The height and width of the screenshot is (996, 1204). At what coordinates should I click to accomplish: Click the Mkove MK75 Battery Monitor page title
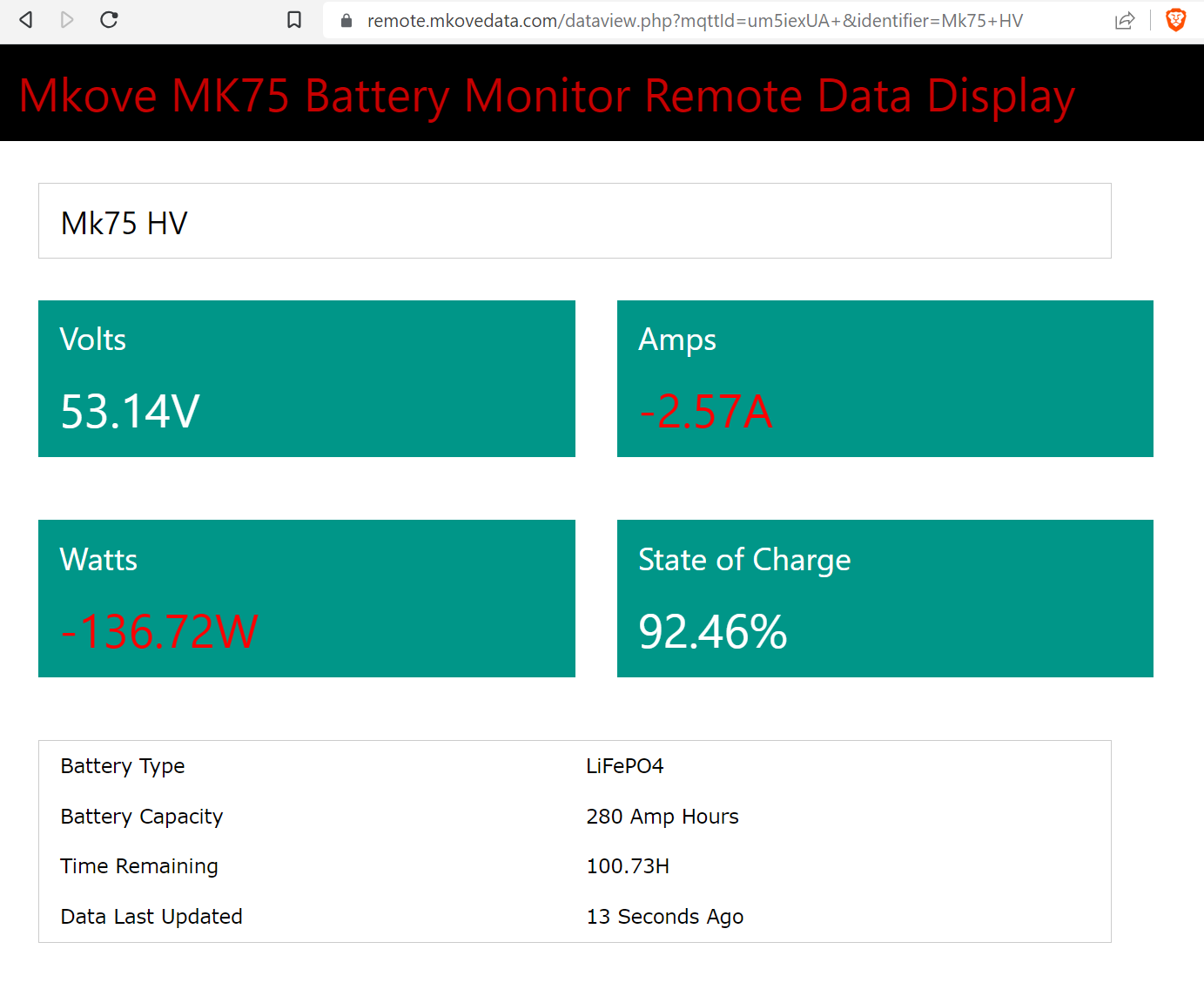point(547,96)
